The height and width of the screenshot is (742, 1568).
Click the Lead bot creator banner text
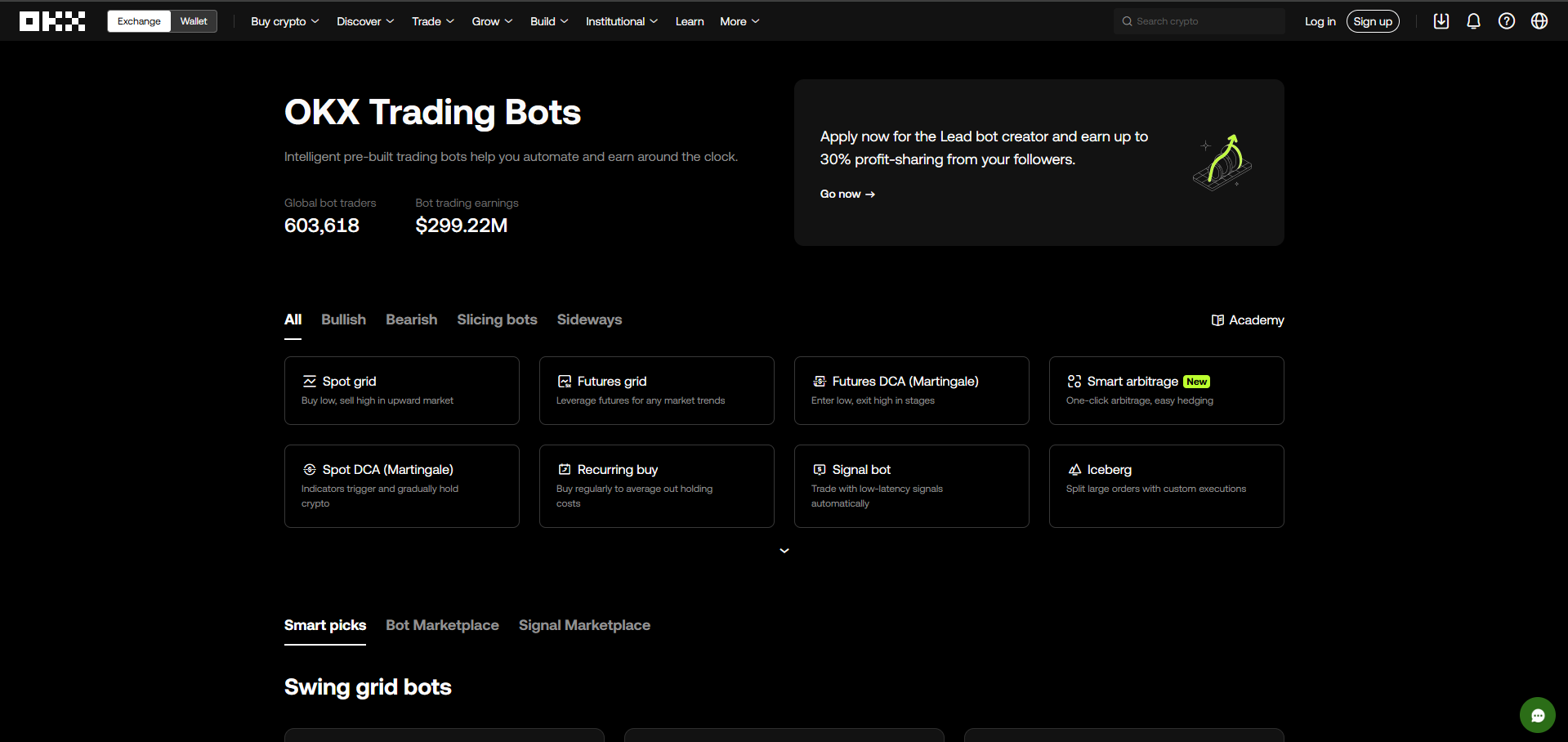(984, 148)
